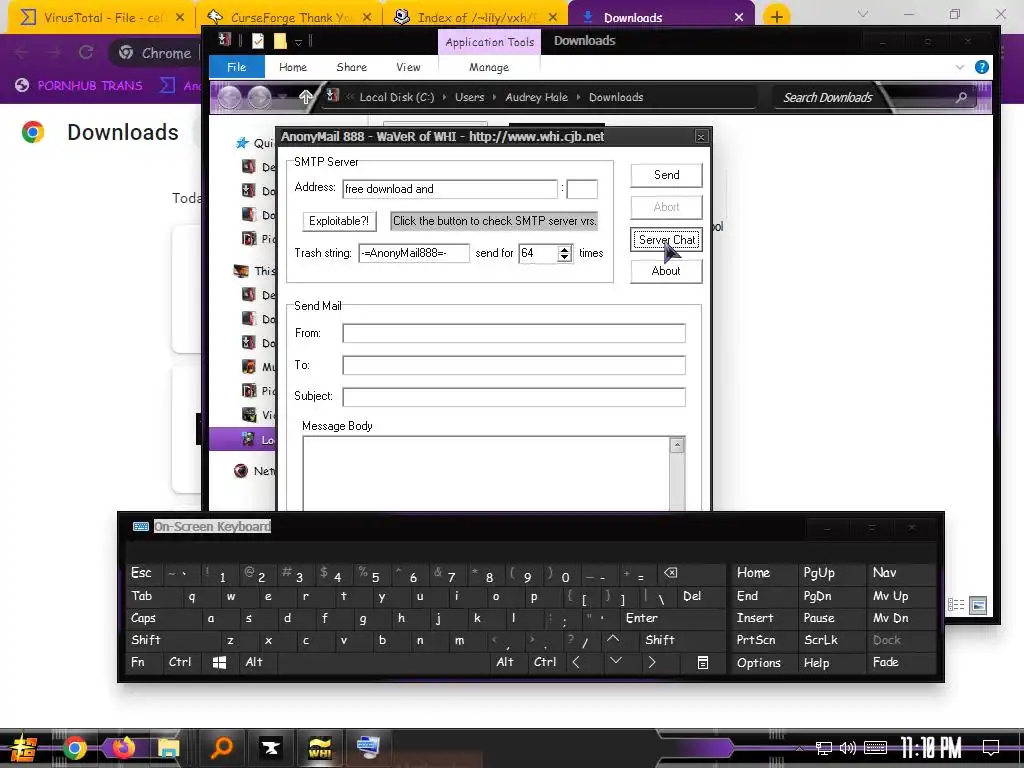Open Explorer help icon

982,67
